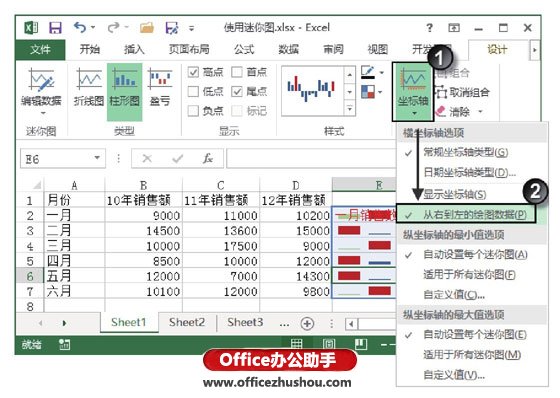Viewport: 560px width, 398px height.
Task: Choose 自定义值(V) maximum option
Action: 472,375
